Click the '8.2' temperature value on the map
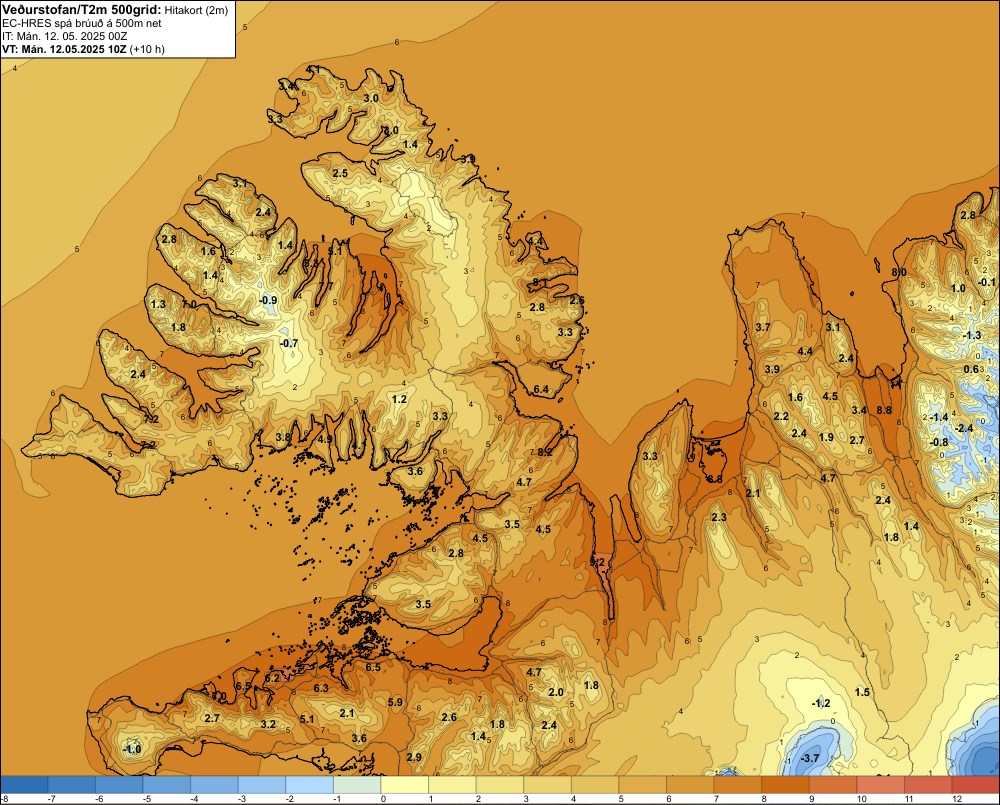Viewport: 1000px width, 805px height. [x=545, y=452]
